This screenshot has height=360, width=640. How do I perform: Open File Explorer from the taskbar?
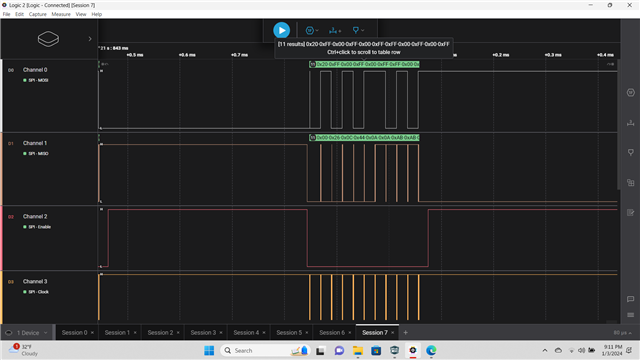coord(358,351)
